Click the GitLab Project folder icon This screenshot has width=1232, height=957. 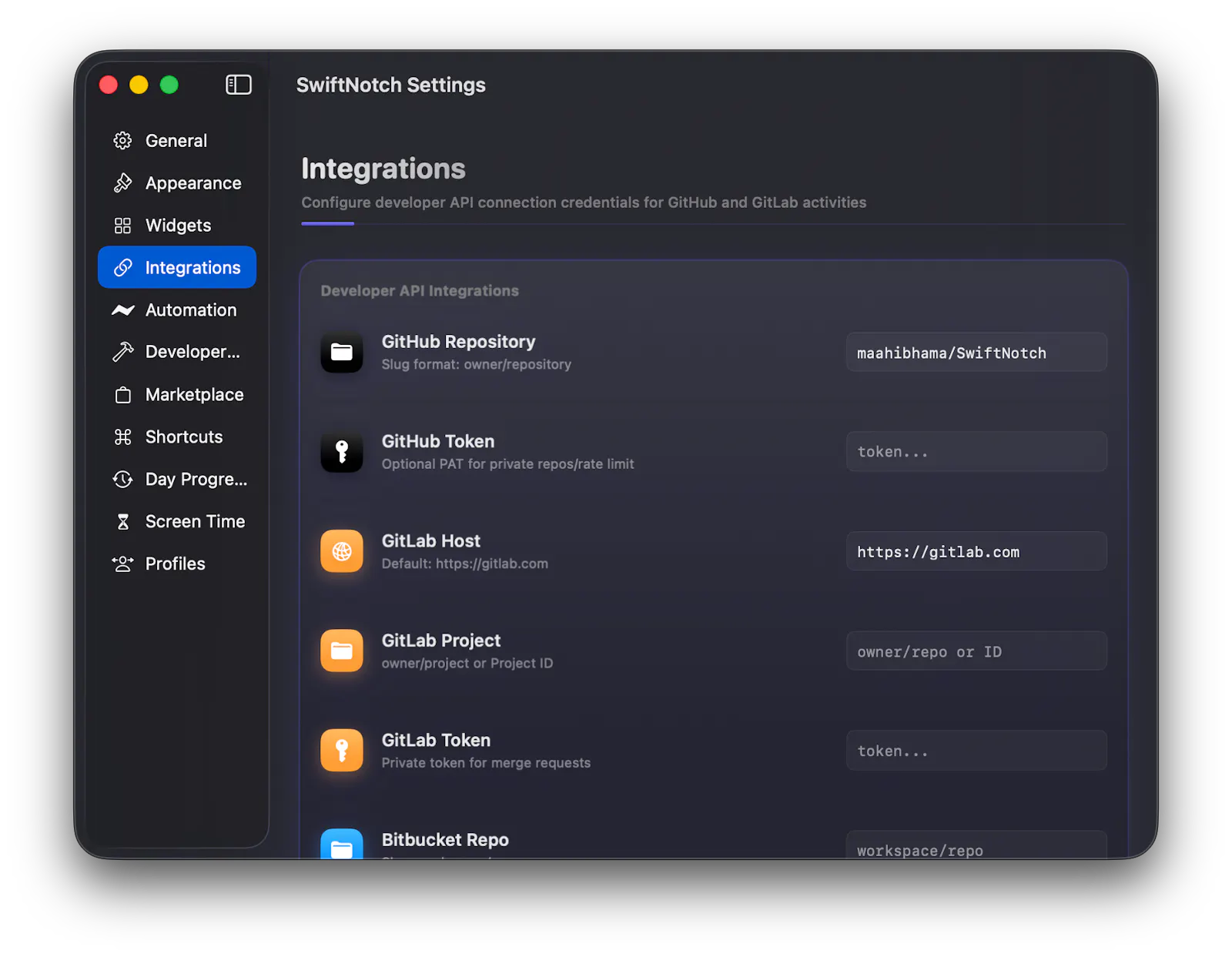342,651
